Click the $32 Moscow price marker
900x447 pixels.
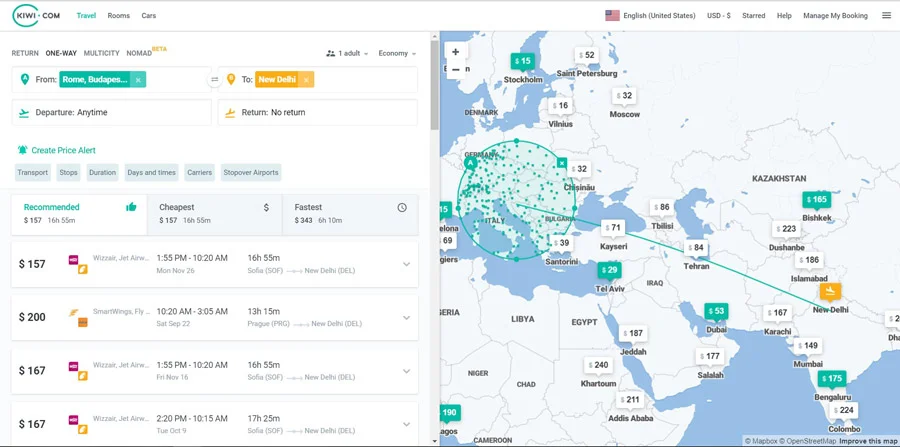(x=623, y=96)
